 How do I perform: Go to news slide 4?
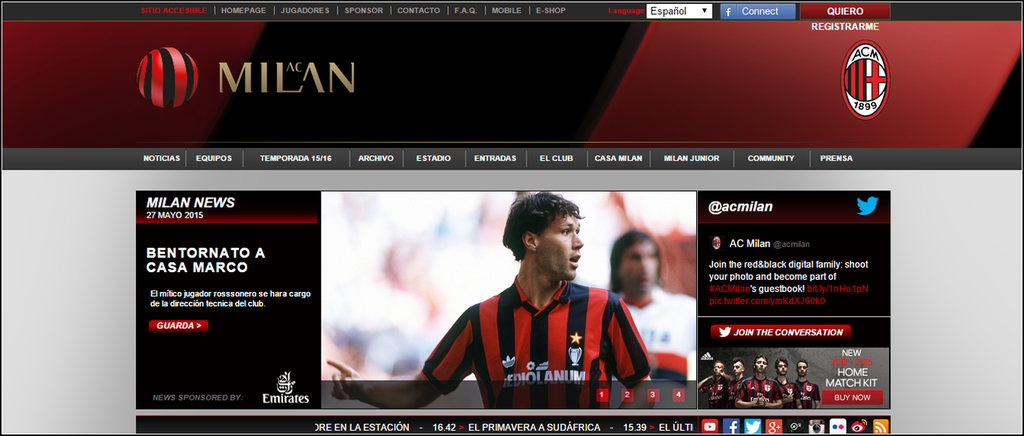(x=679, y=395)
